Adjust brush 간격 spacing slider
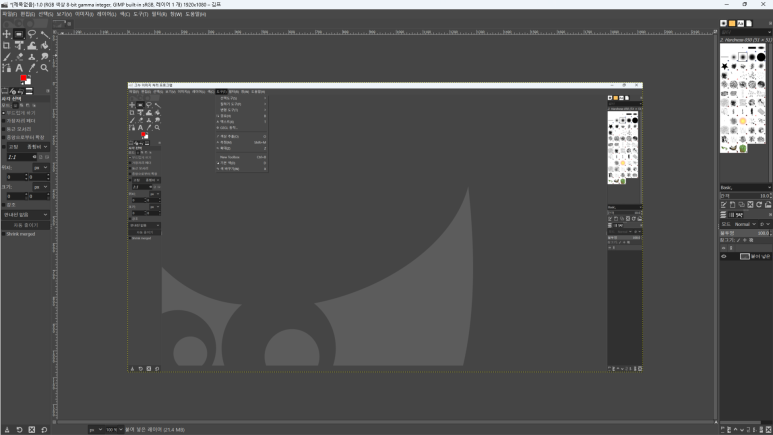 click(745, 196)
